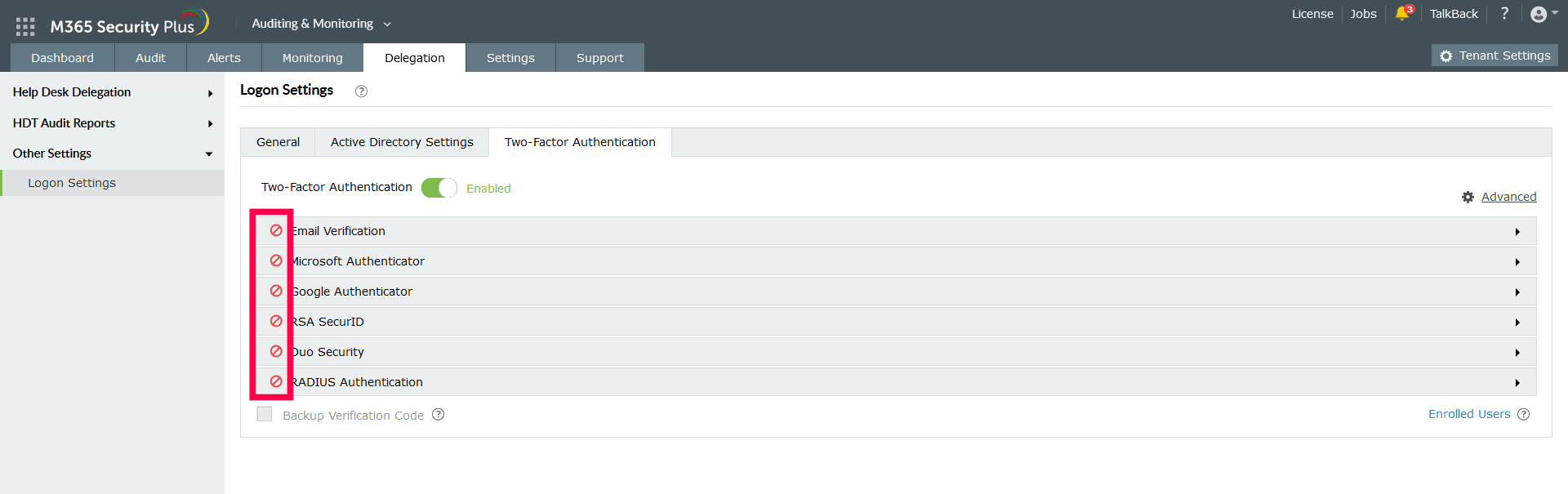
Task: Click the green Enabled status text
Action: click(x=488, y=189)
